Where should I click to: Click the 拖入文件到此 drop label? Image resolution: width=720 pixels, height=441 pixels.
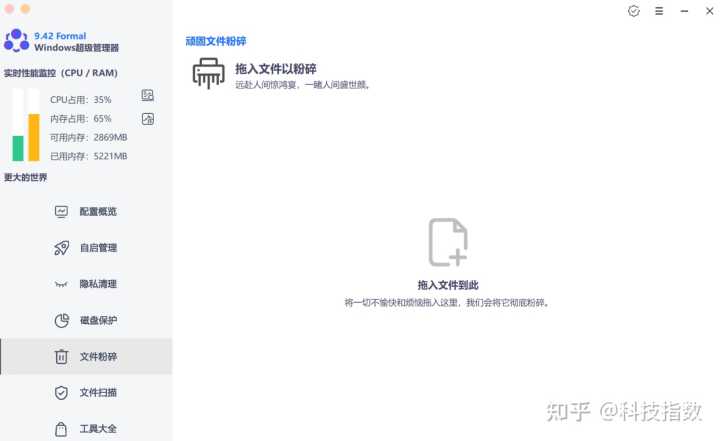click(448, 285)
